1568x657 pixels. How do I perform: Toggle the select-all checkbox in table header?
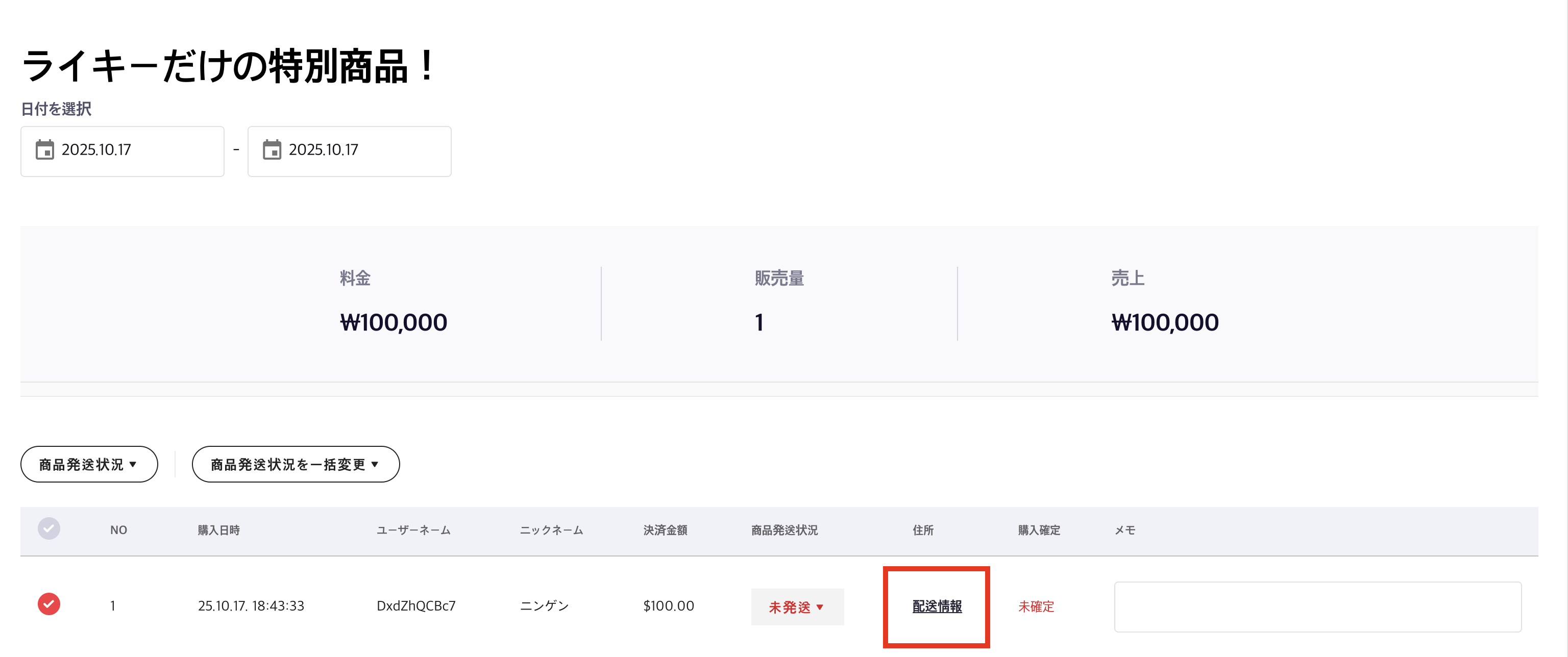point(48,528)
